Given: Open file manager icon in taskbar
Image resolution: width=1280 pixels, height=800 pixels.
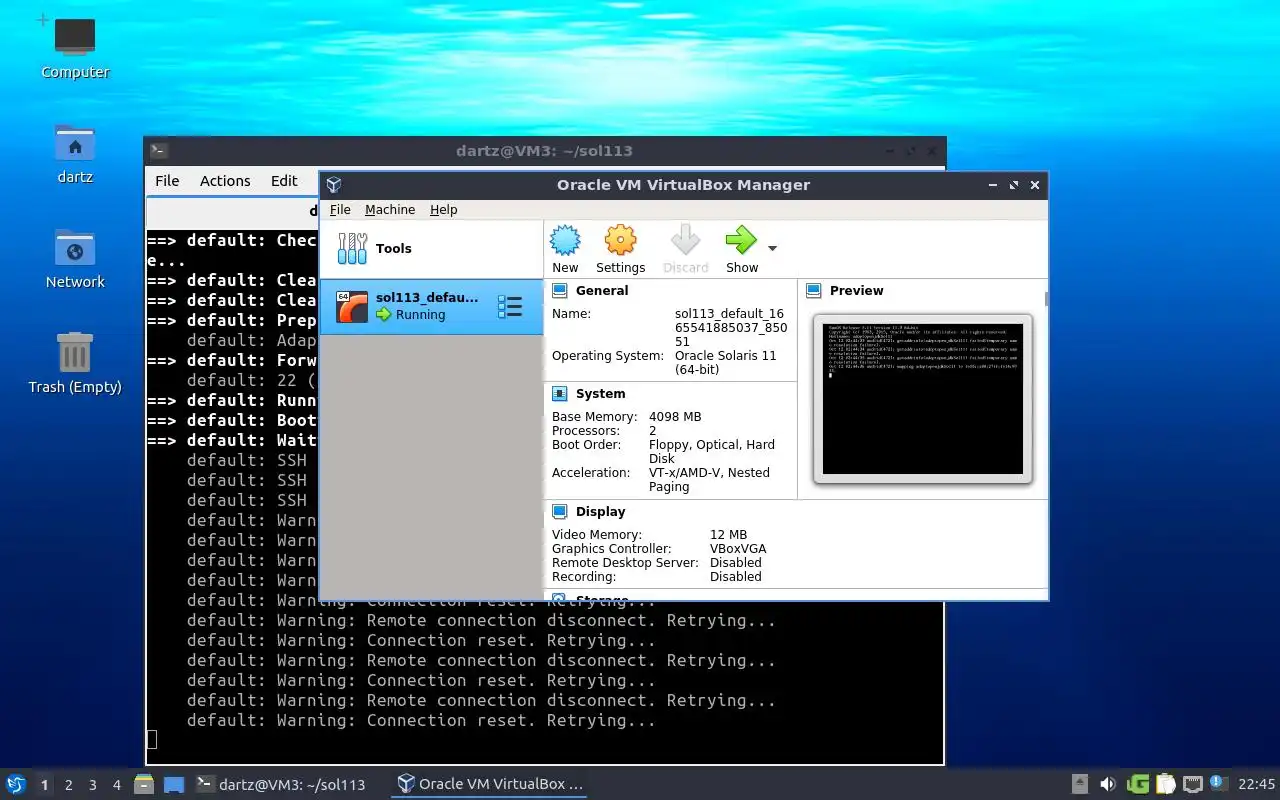Looking at the screenshot, I should coord(143,785).
